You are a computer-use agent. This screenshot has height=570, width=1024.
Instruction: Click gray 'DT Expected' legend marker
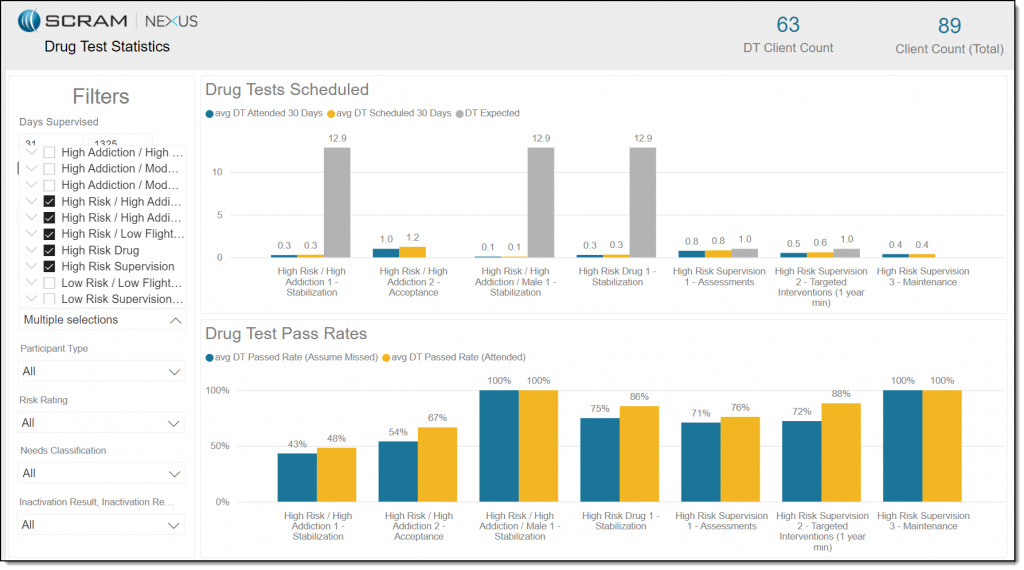coord(460,113)
